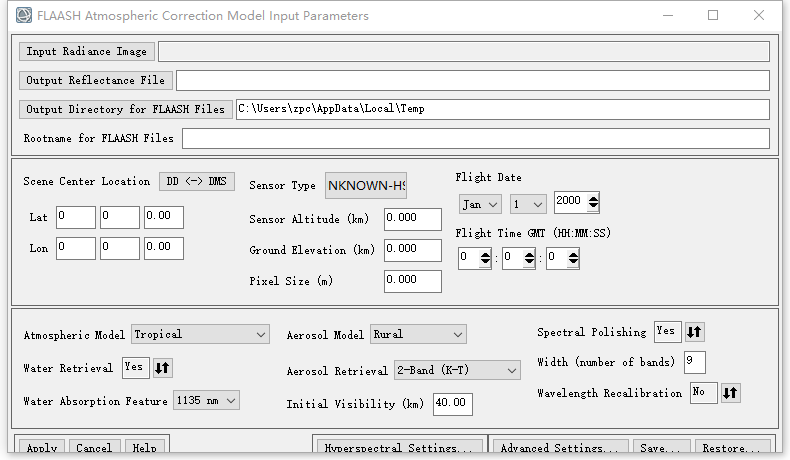This screenshot has height=460, width=790.
Task: Focus the Output Directory path field
Action: (x=503, y=109)
